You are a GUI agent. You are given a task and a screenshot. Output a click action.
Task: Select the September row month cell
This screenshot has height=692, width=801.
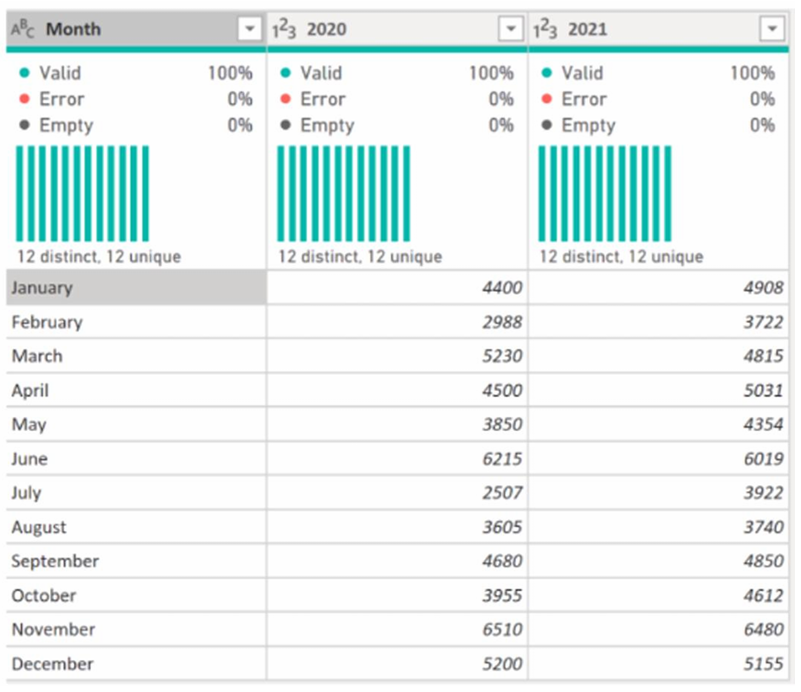pyautogui.click(x=135, y=561)
